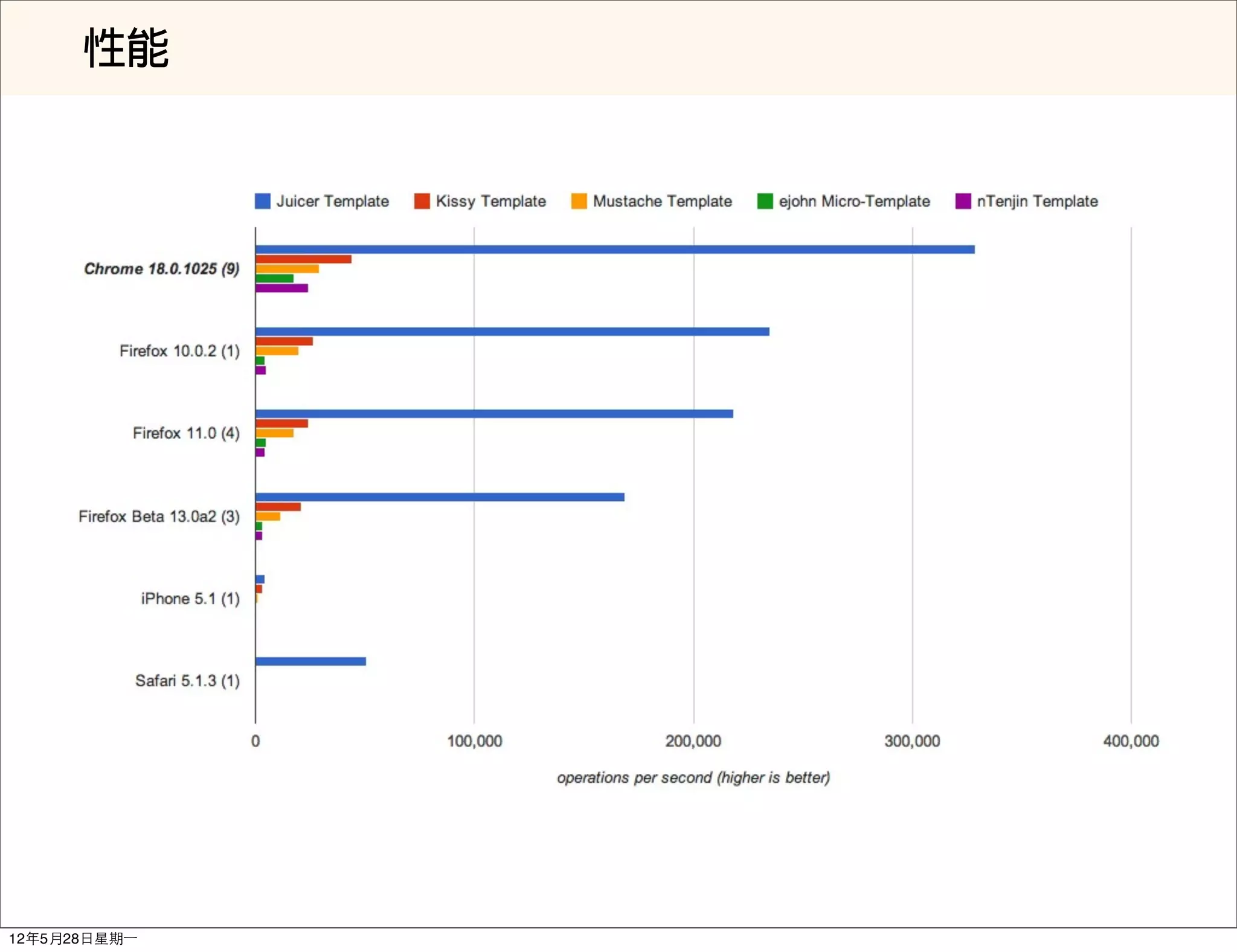This screenshot has height=952, width=1237.
Task: Click the red Kissy bar for Chrome
Action: point(303,259)
